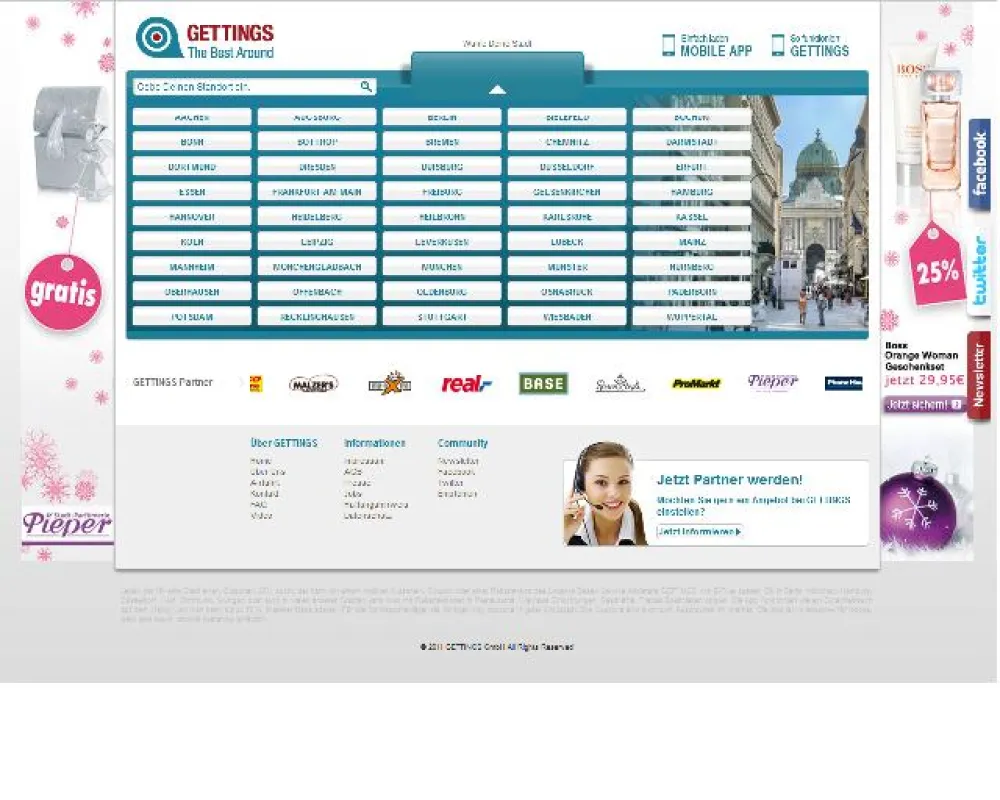This screenshot has height=800, width=1000.
Task: Click the Pieper banner logo on left sidebar
Action: [x=67, y=524]
